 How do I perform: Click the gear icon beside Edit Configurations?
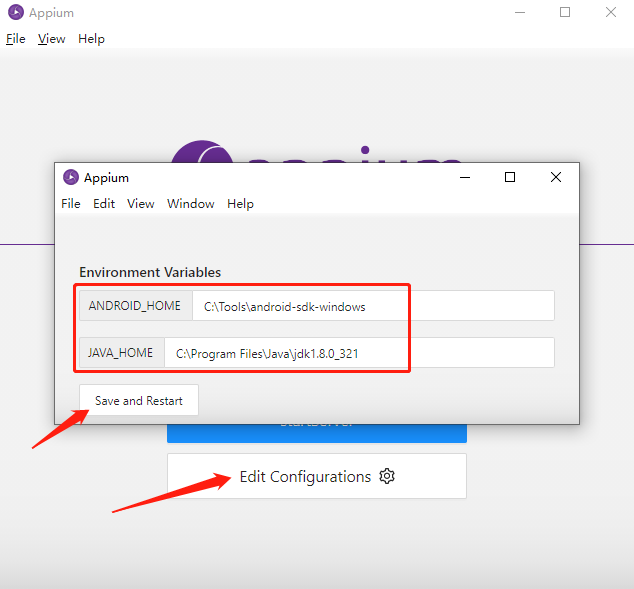click(387, 476)
